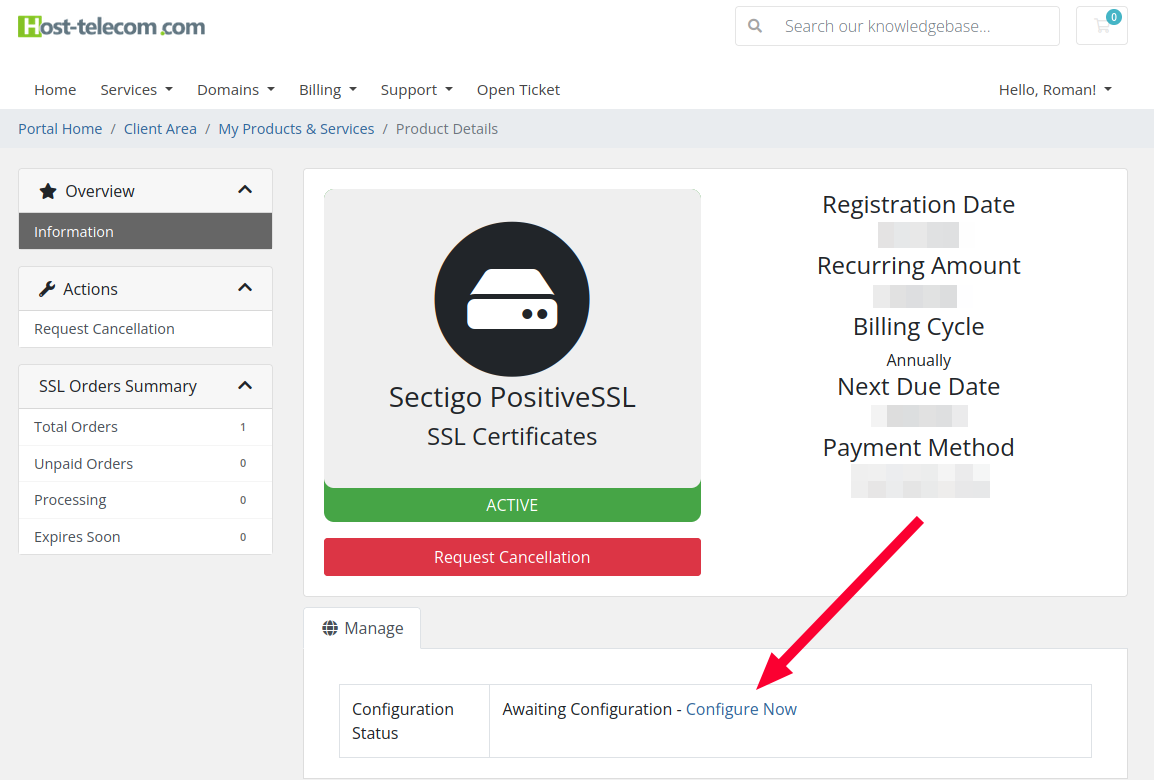Screen dimensions: 1154x780
Task: Open Expires Soon in SSL summary
Action: coord(145,536)
